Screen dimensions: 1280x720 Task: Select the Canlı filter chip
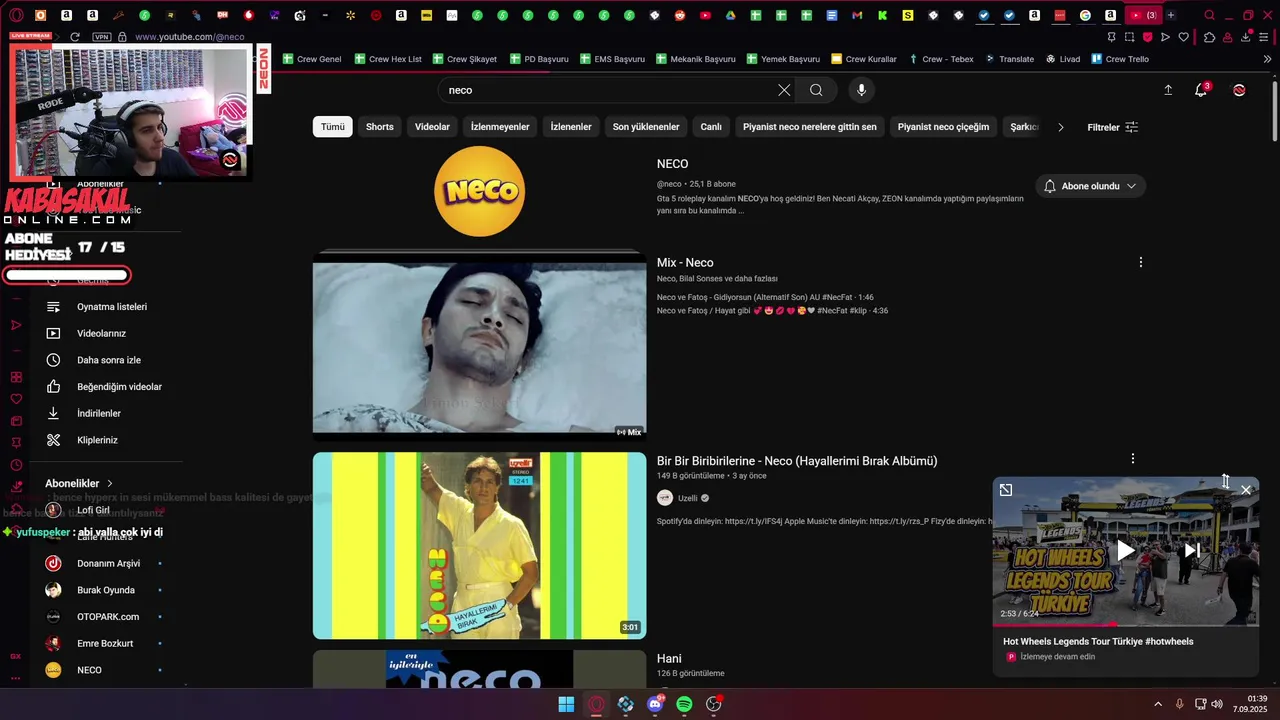711,127
